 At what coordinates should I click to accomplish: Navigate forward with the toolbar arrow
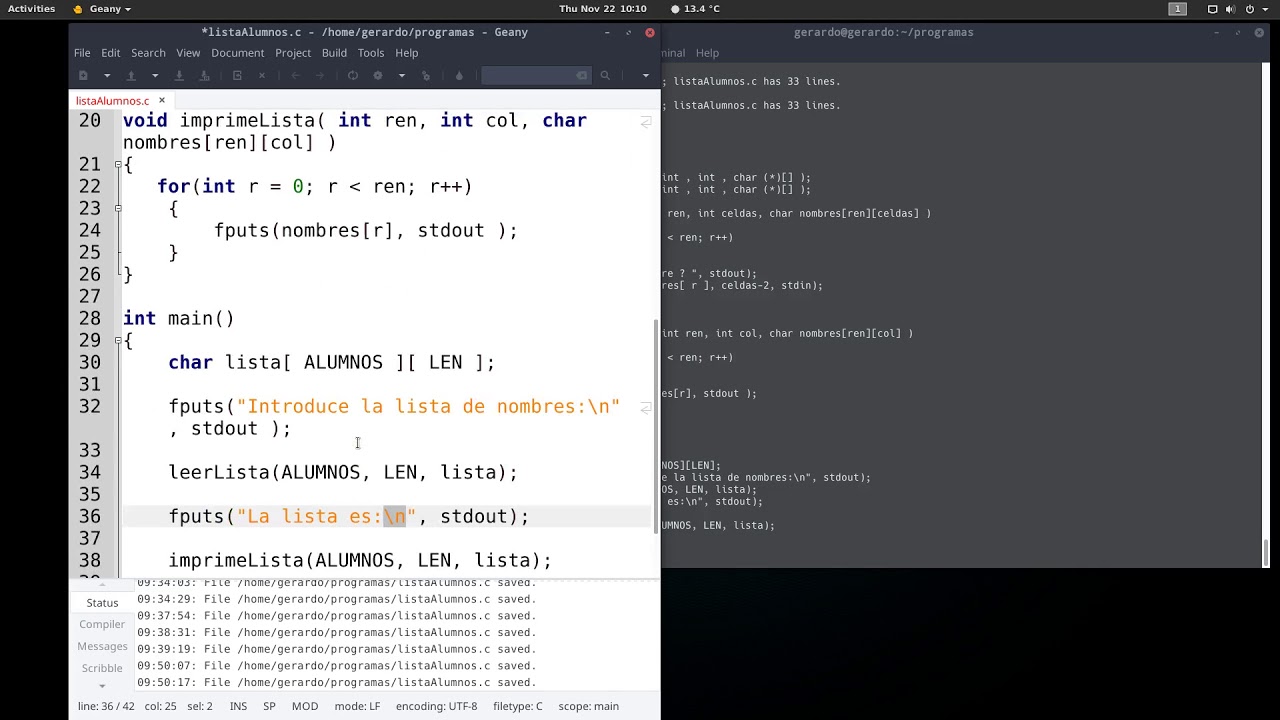320,75
